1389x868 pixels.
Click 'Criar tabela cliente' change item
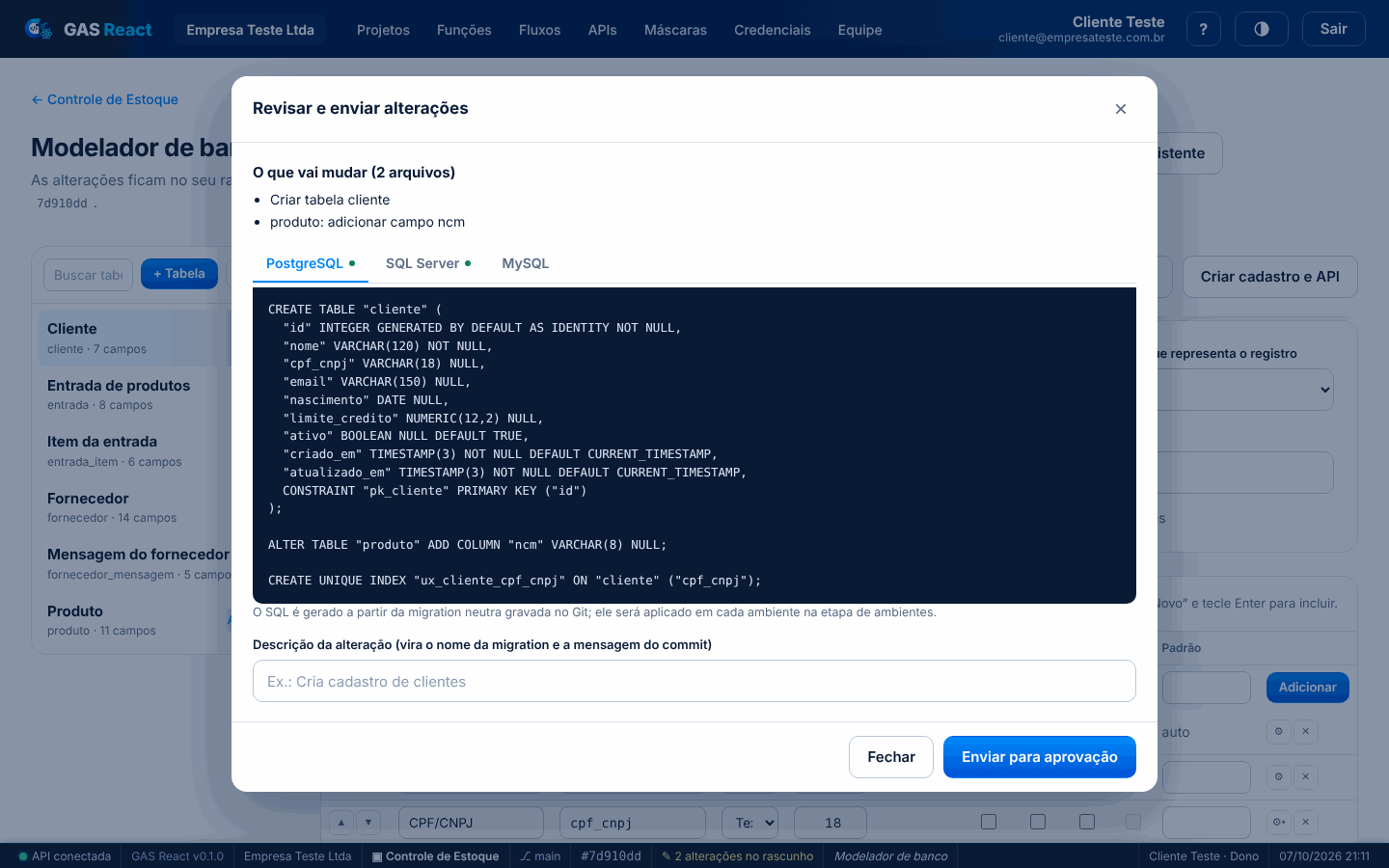click(330, 200)
